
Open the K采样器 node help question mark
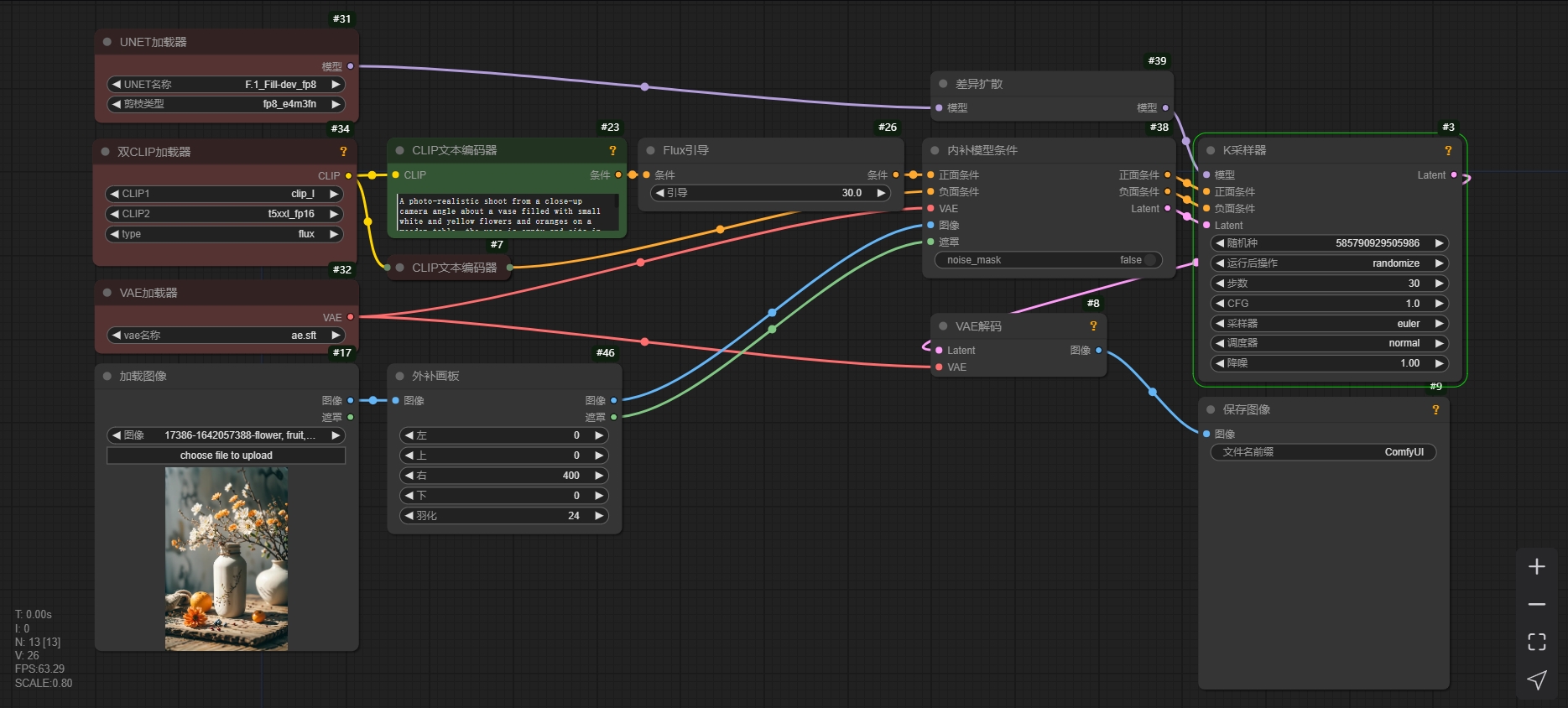click(1447, 150)
